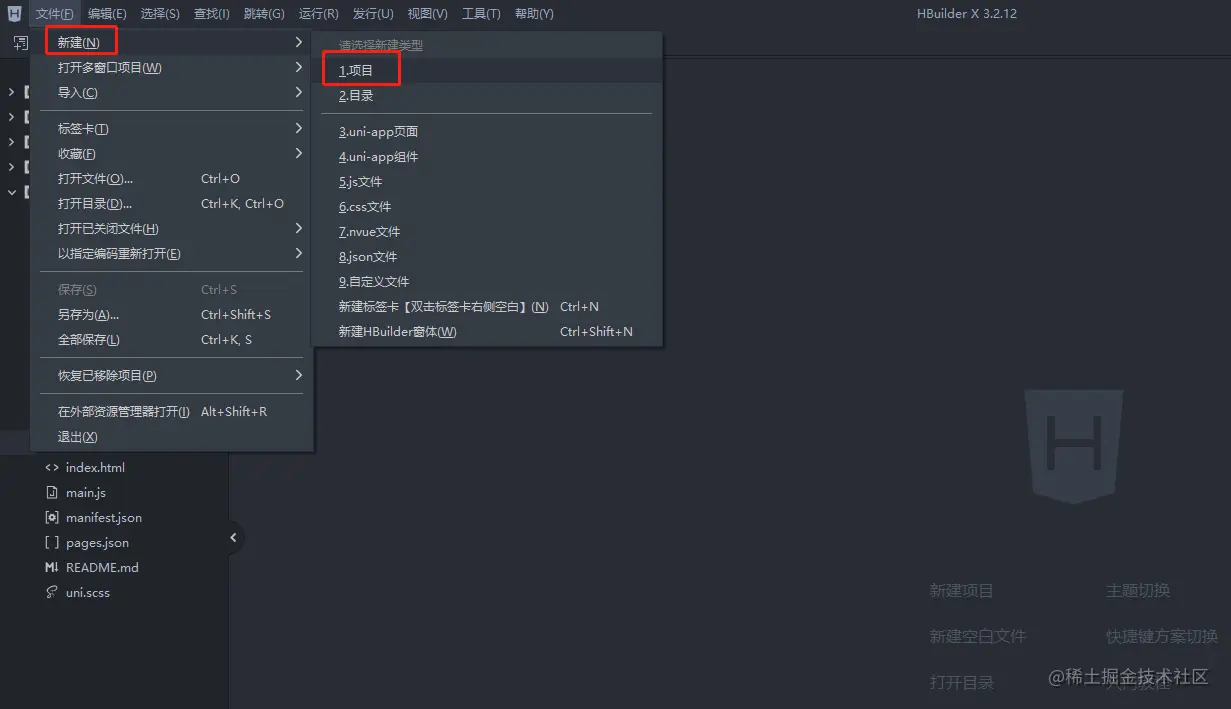1231x709 pixels.
Task: Select the main.js file icon
Action: [x=52, y=492]
